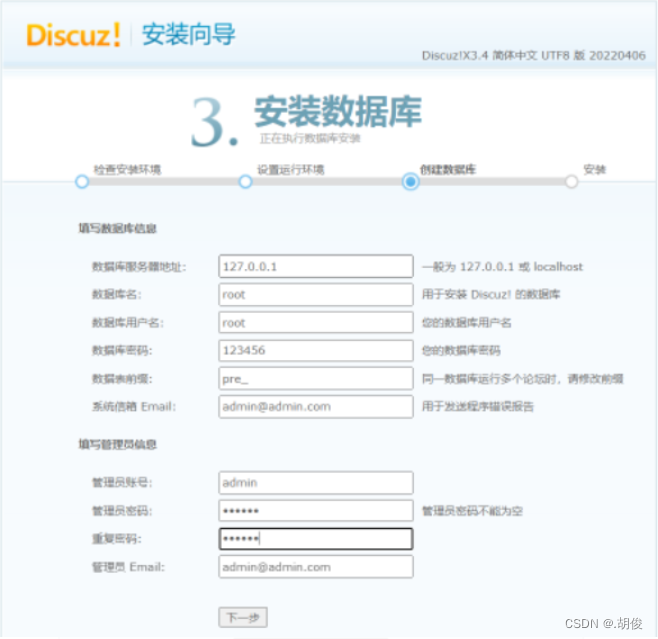Click the active 创建数据库 step circle
Viewport: 658px width, 639px height.
pyautogui.click(x=411, y=182)
